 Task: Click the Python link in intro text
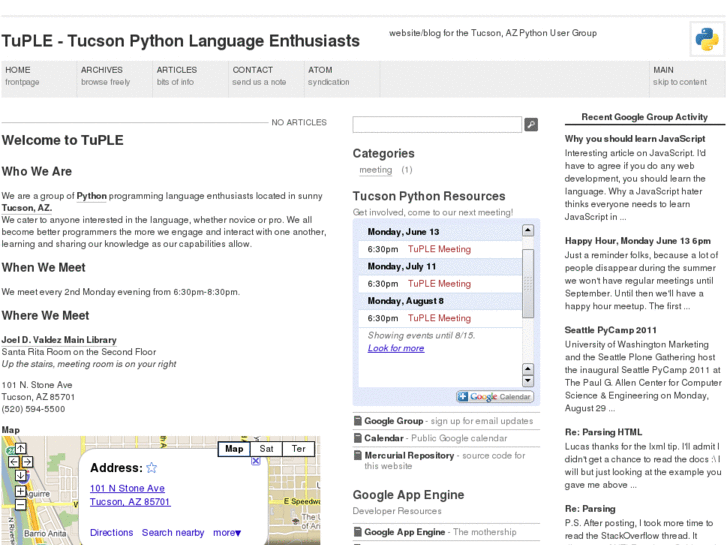[x=91, y=196]
